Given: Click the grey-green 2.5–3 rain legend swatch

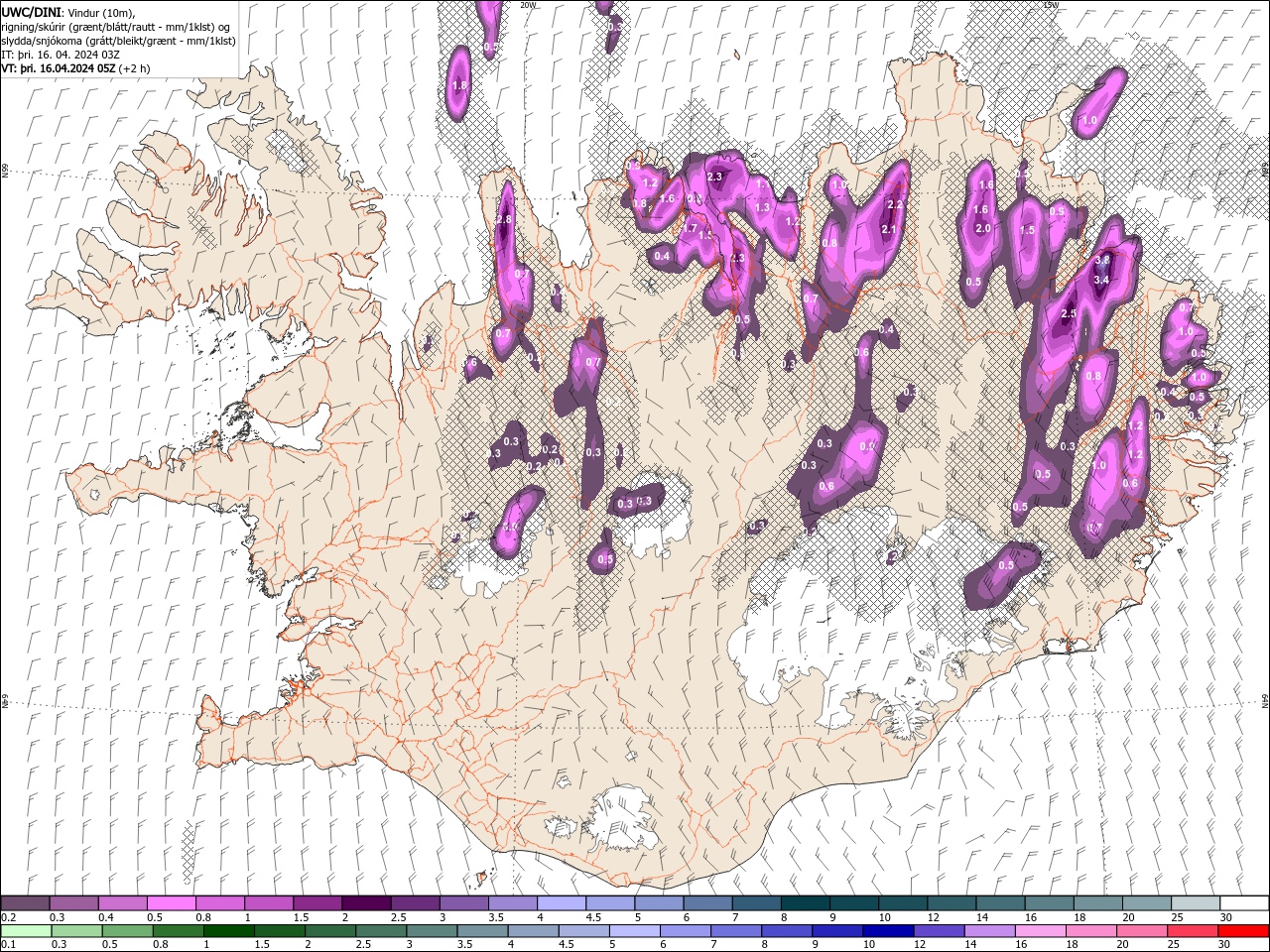Looking at the screenshot, I should pyautogui.click(x=382, y=931).
